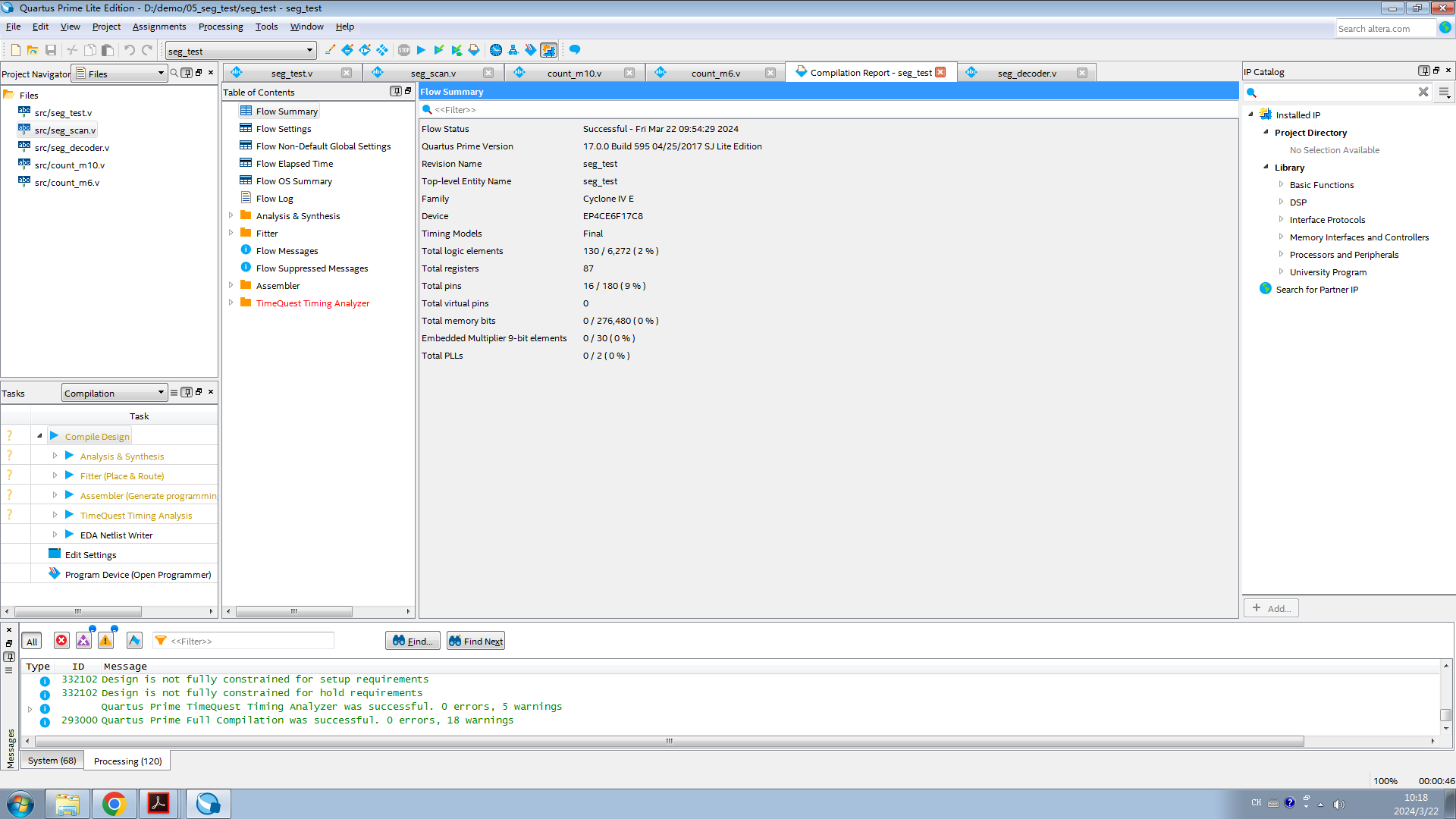
Task: Expand the EDA Netlist Writer task
Action: point(55,535)
